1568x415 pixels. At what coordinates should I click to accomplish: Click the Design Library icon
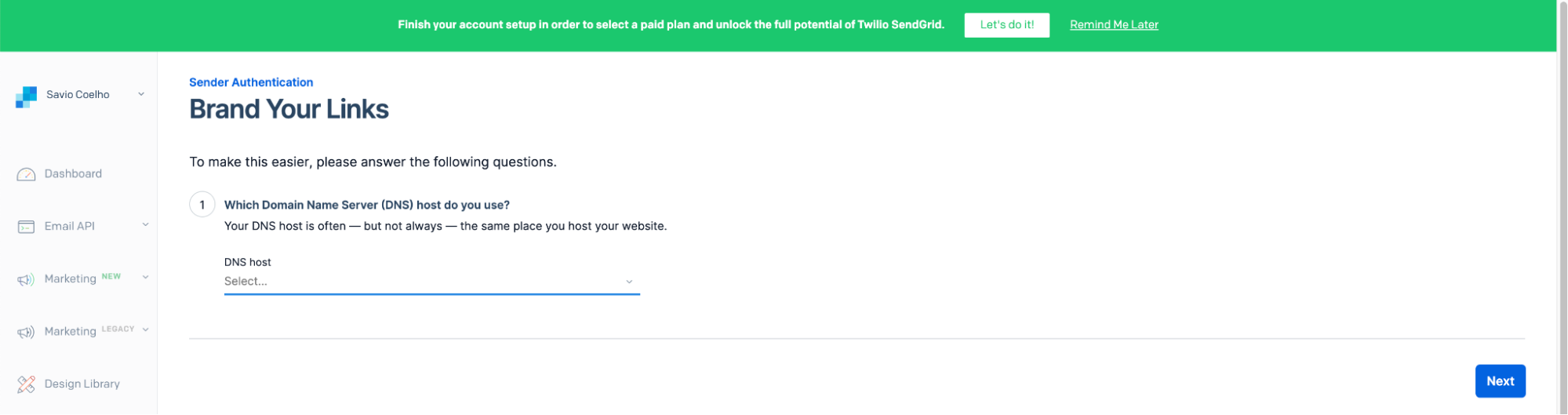click(x=26, y=384)
